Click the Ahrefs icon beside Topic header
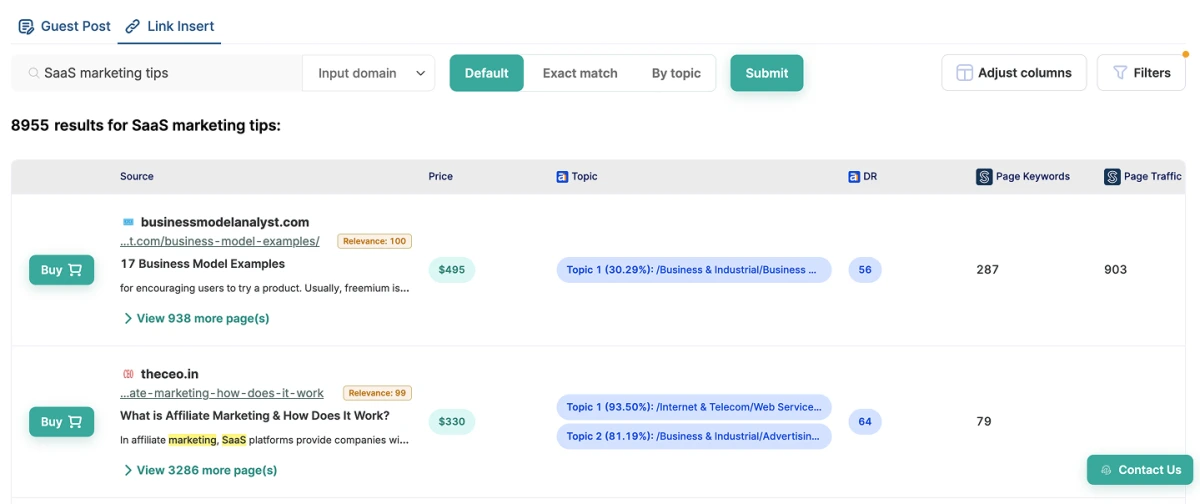The height and width of the screenshot is (504, 1200). tap(562, 176)
